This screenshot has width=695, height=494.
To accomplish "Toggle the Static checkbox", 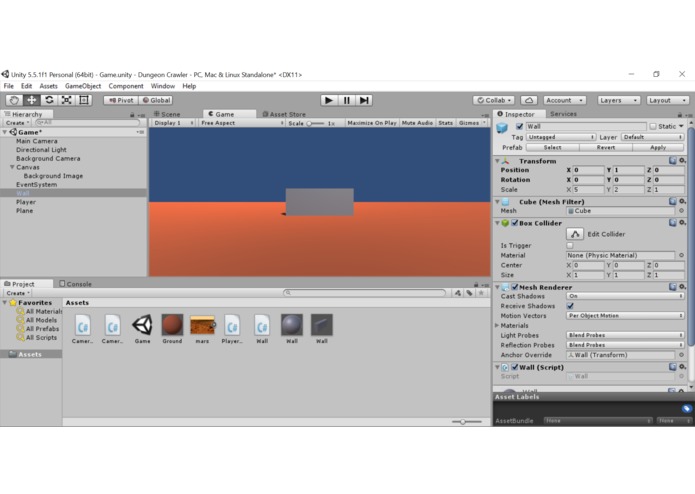I will 653,126.
